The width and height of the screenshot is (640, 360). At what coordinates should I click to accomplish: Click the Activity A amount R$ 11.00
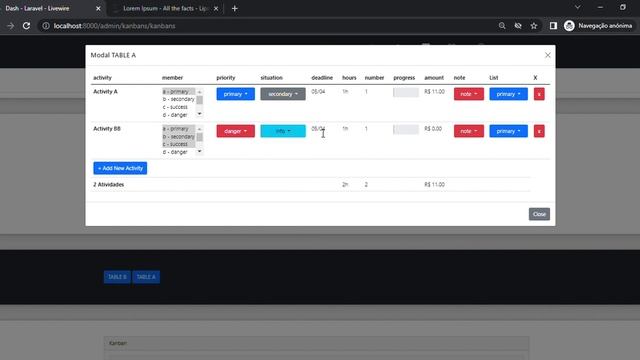(x=434, y=91)
